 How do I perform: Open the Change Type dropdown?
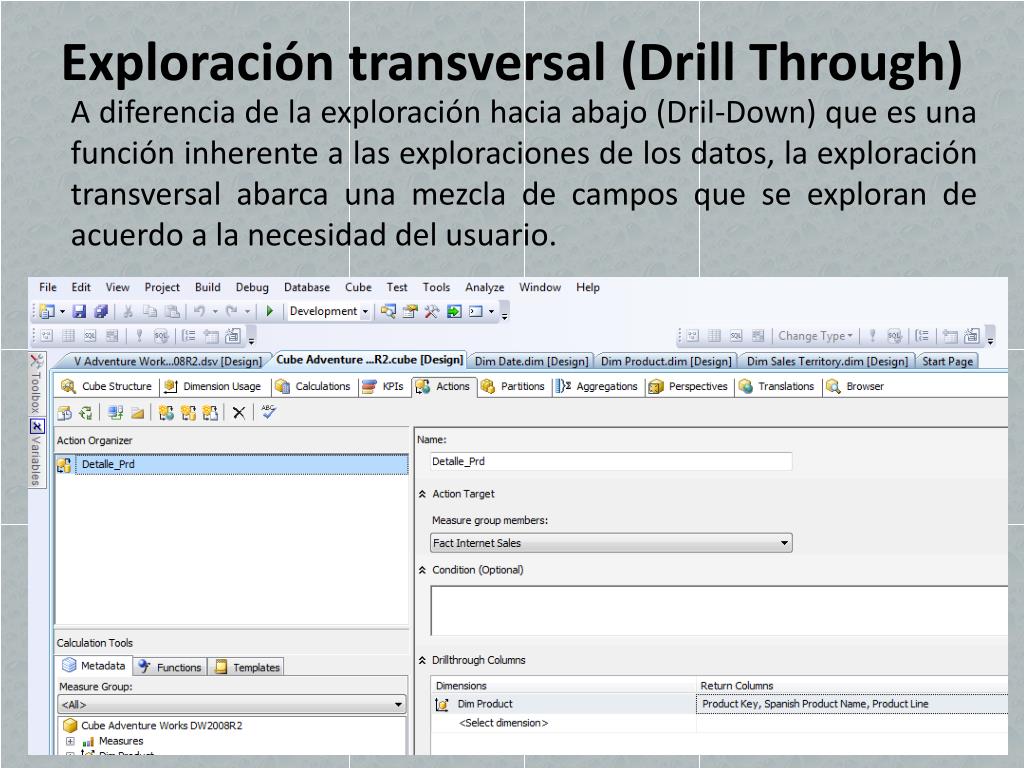[x=815, y=336]
